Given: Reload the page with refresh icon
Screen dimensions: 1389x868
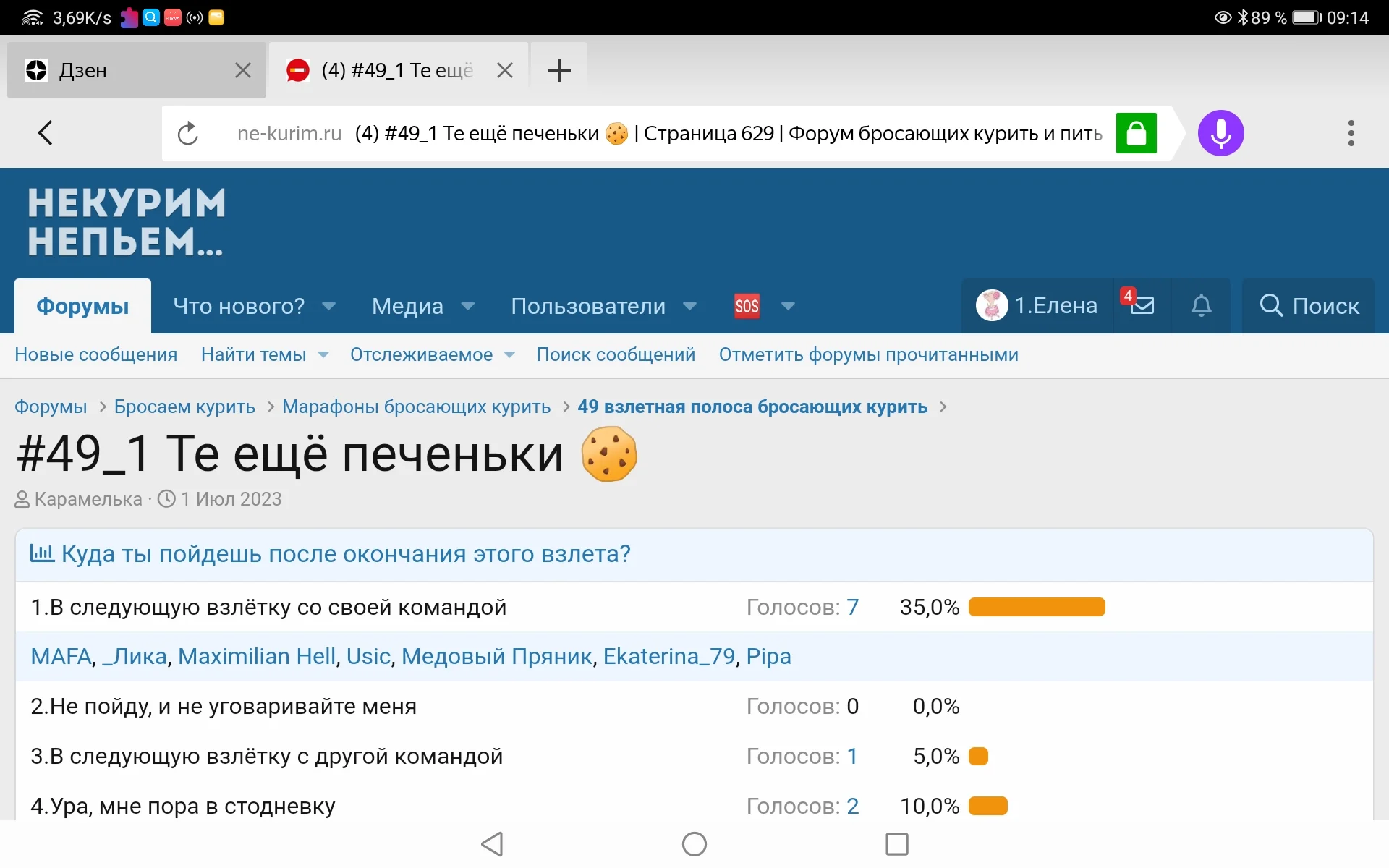Looking at the screenshot, I should [188, 134].
